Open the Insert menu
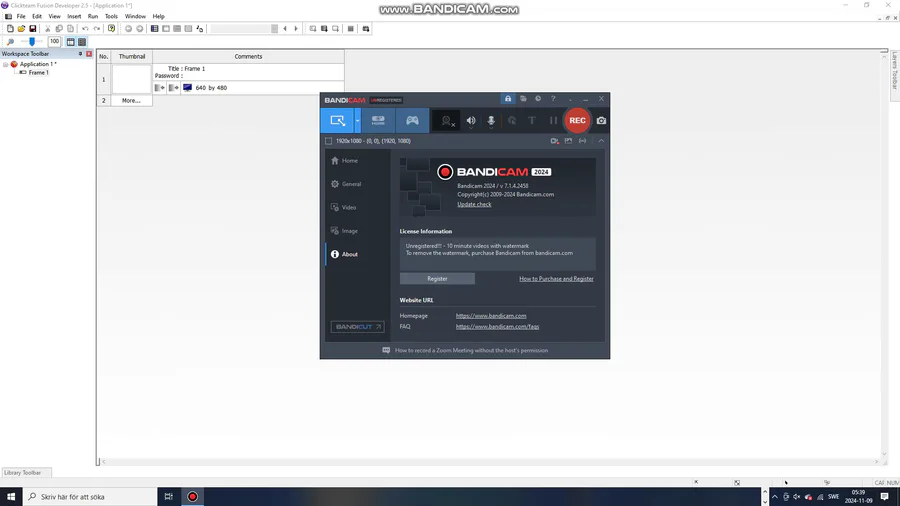 tap(74, 17)
